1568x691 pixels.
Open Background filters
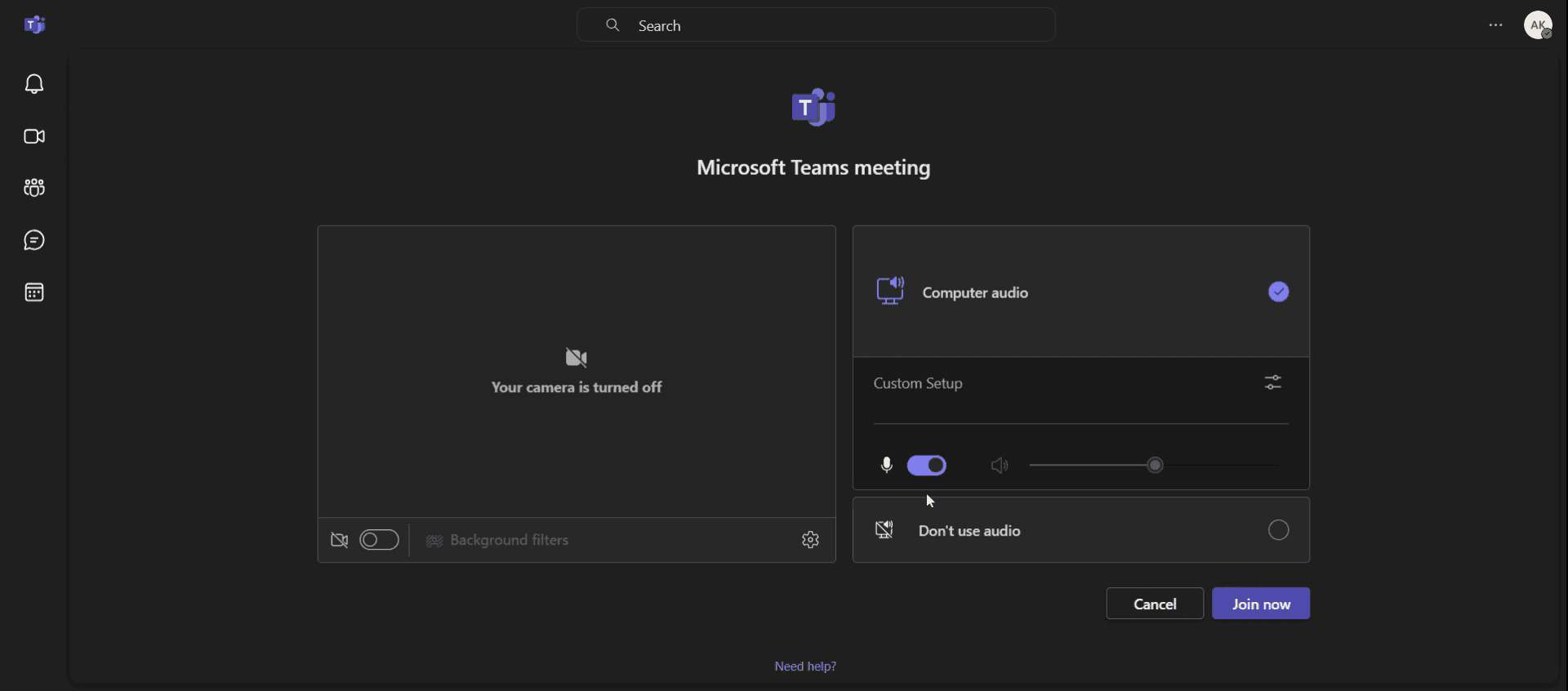coord(497,540)
